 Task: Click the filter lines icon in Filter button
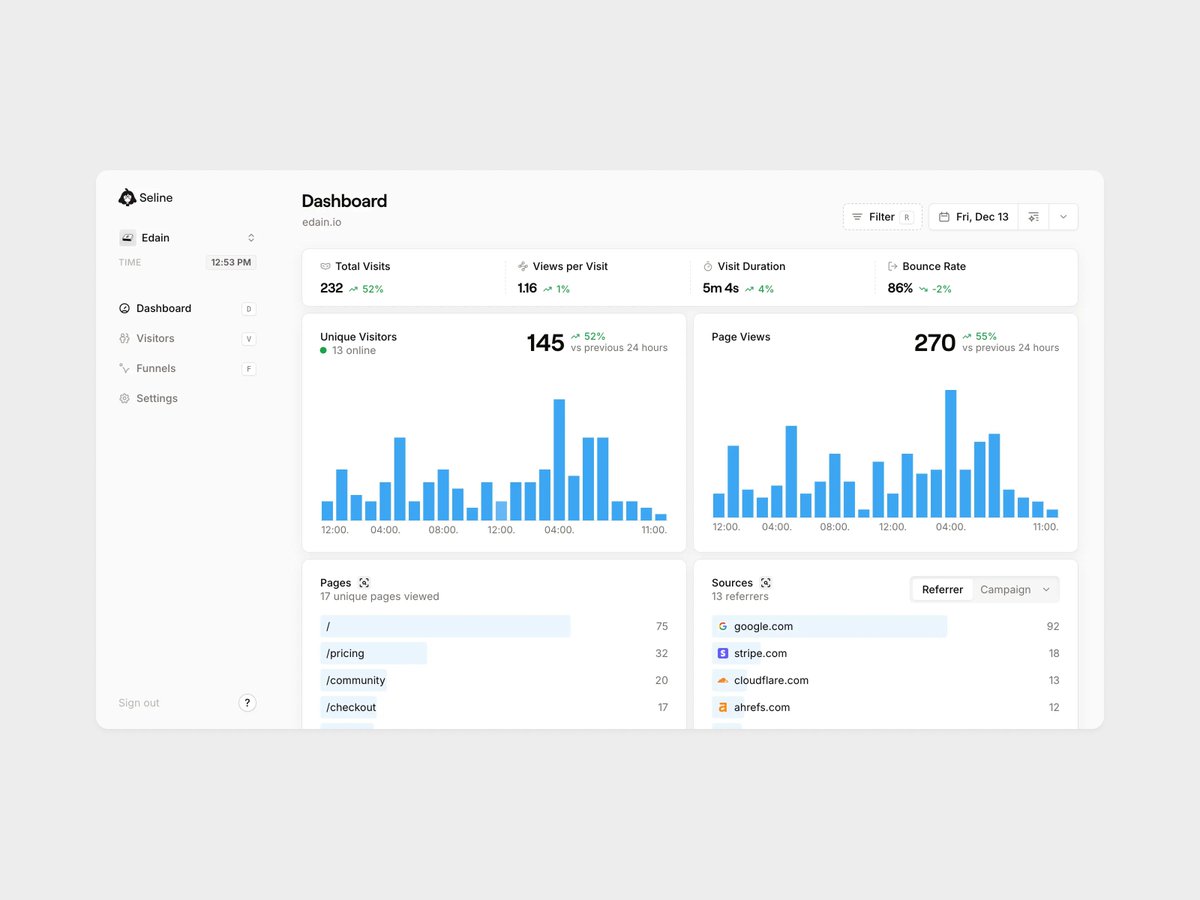pos(857,217)
